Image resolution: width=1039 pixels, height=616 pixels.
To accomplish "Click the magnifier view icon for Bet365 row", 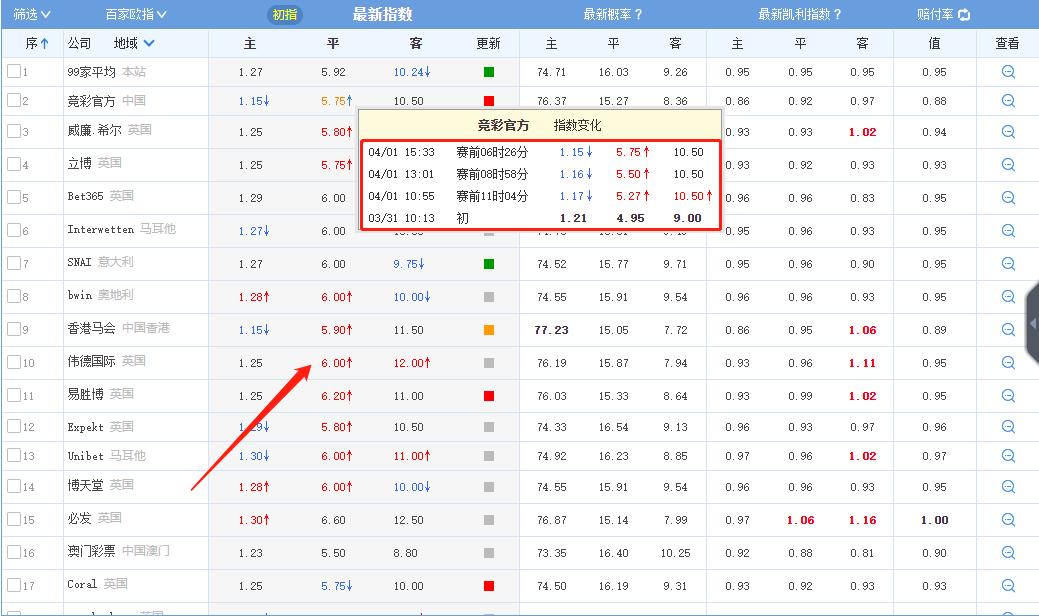I will (1006, 196).
